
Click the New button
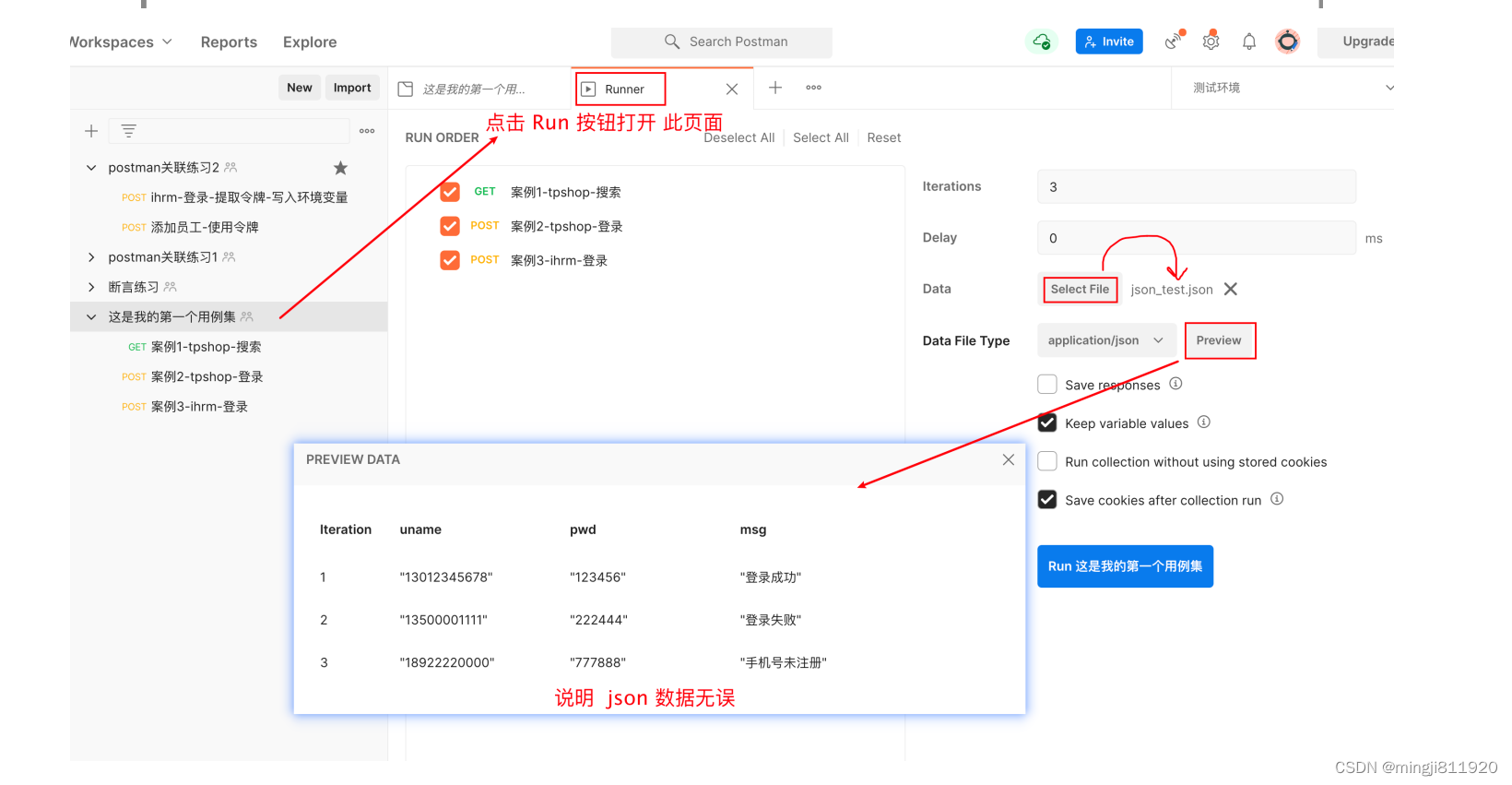tap(300, 88)
